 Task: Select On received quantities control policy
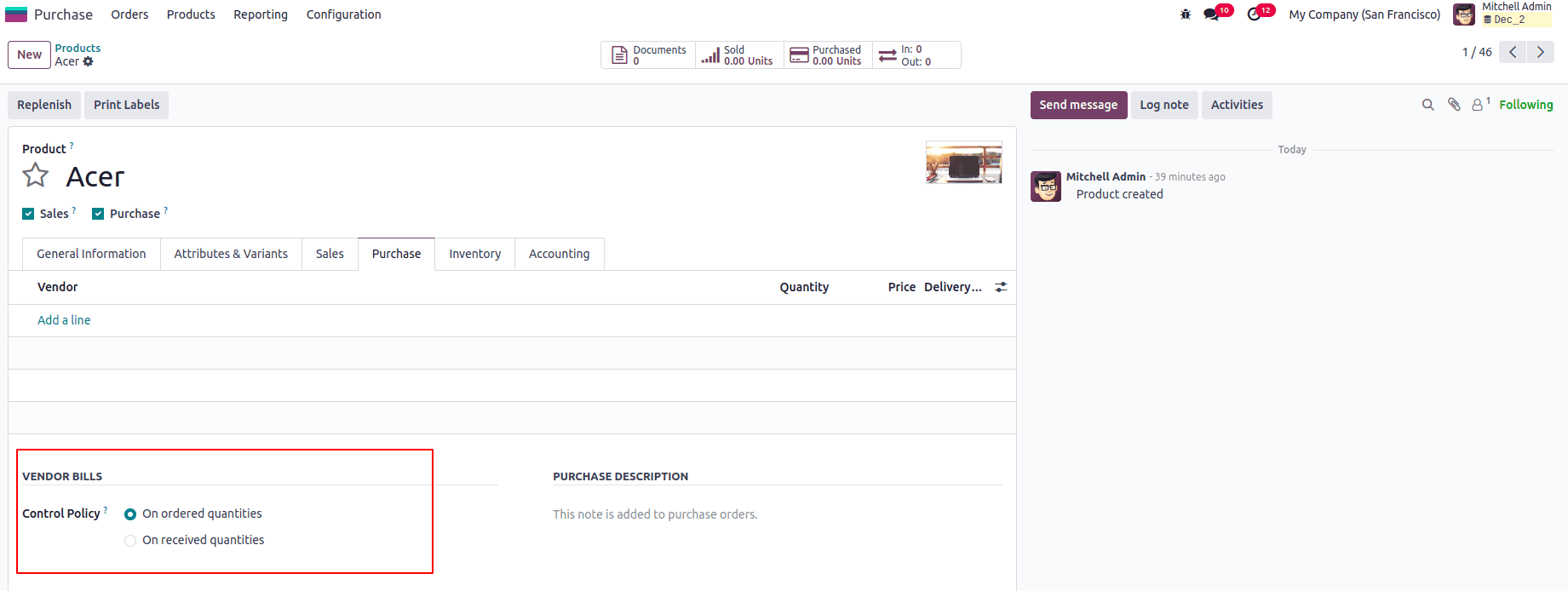click(130, 541)
